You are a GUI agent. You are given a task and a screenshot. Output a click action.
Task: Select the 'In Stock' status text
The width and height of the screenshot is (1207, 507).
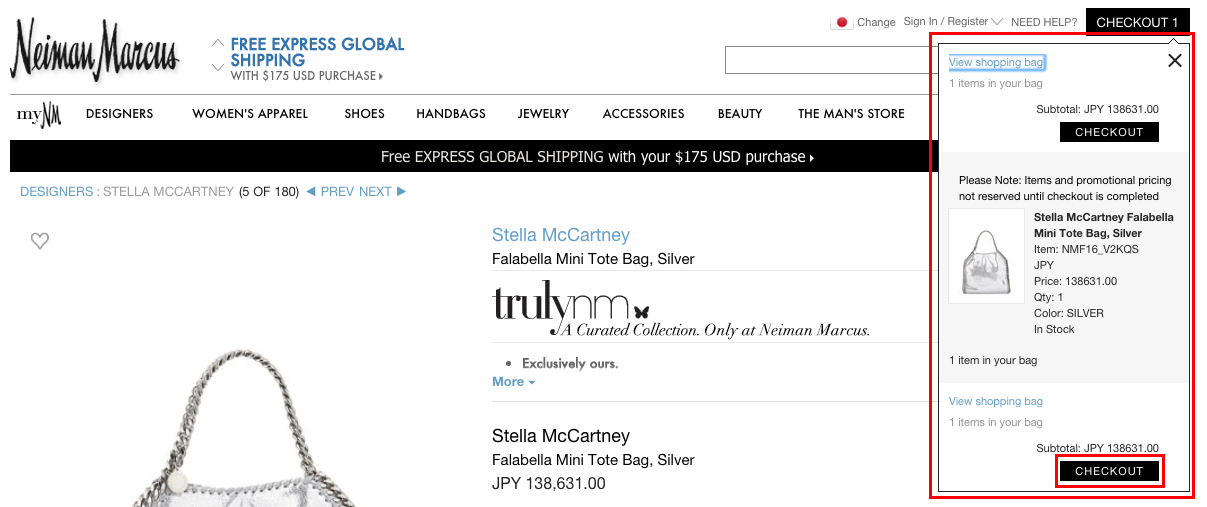coord(1054,329)
